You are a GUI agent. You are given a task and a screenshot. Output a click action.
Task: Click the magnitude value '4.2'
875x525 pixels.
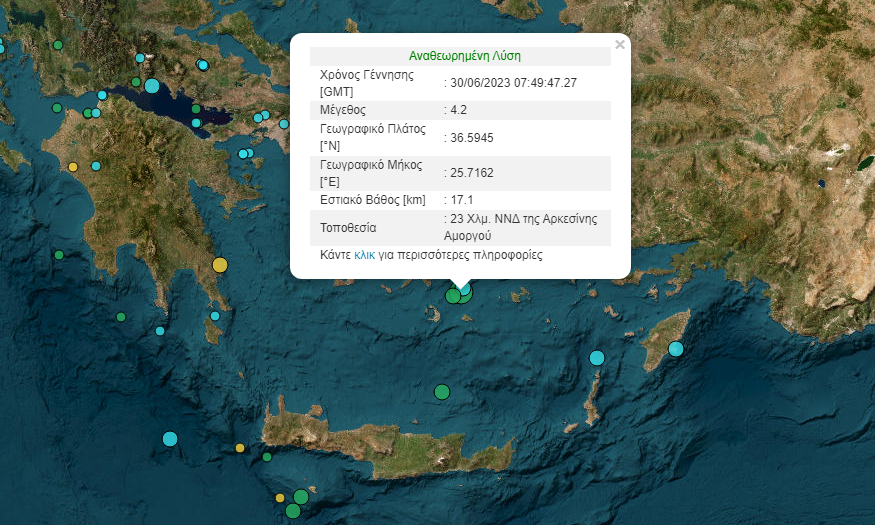pos(458,110)
